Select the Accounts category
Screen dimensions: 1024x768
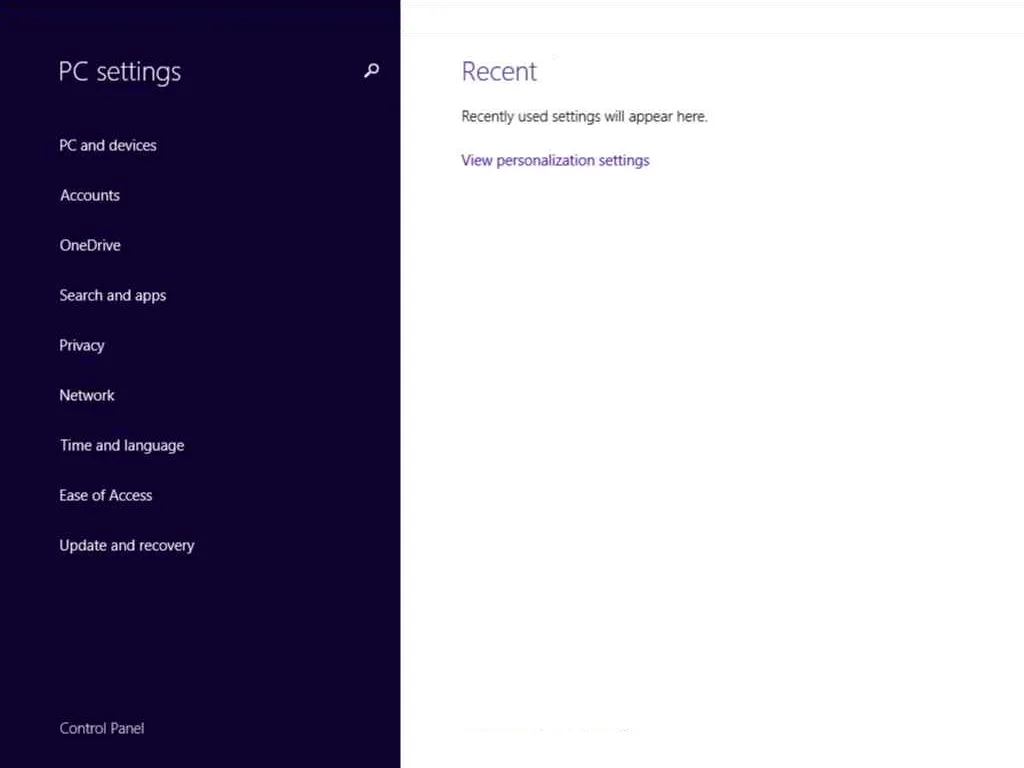coord(90,195)
